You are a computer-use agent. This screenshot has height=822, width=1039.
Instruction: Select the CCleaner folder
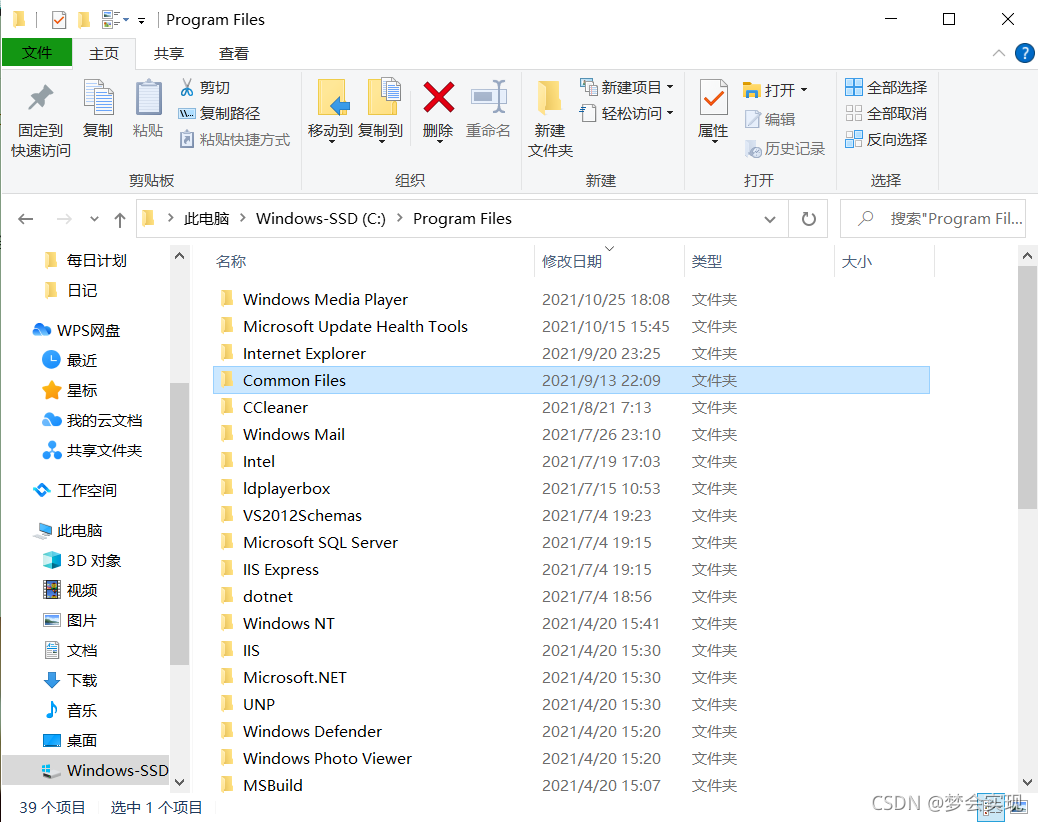pyautogui.click(x=571, y=407)
